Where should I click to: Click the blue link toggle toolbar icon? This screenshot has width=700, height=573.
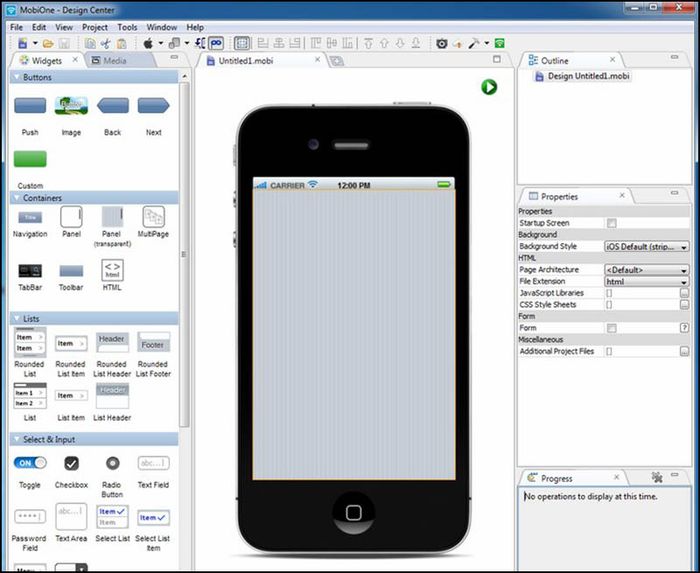pos(216,43)
